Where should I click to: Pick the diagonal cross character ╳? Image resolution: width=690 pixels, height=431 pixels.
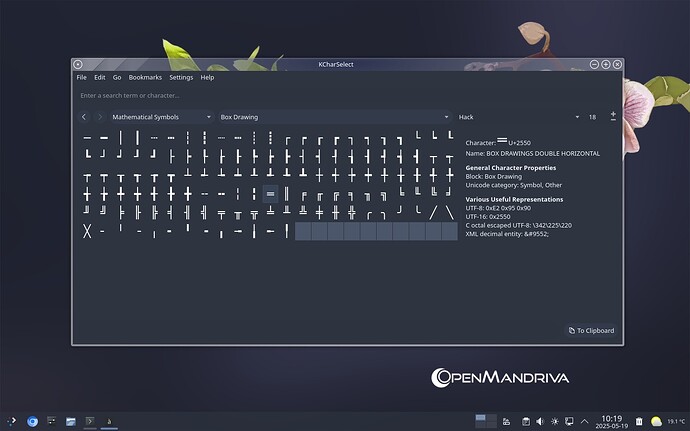click(87, 231)
